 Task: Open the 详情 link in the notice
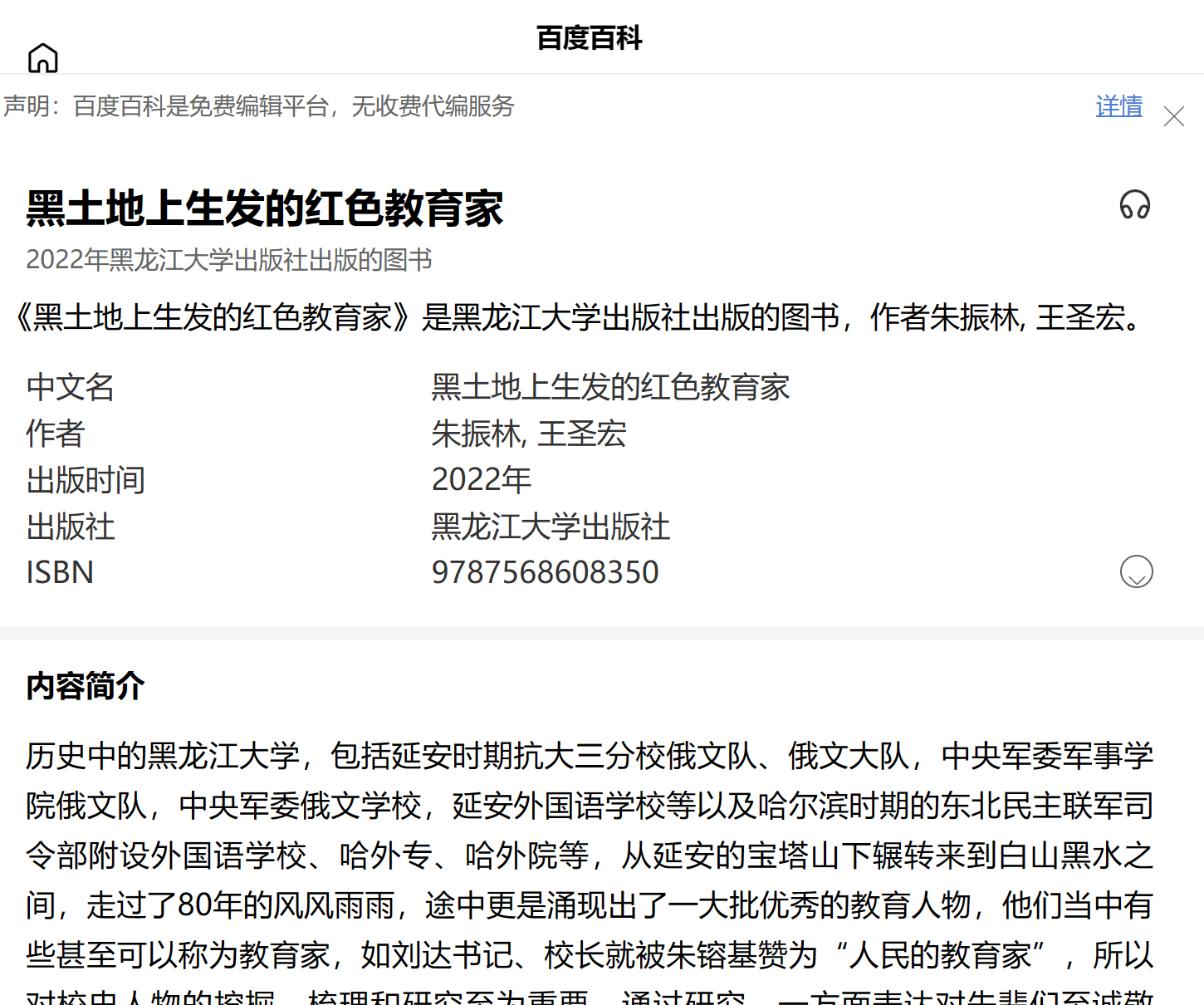pyautogui.click(x=1118, y=106)
